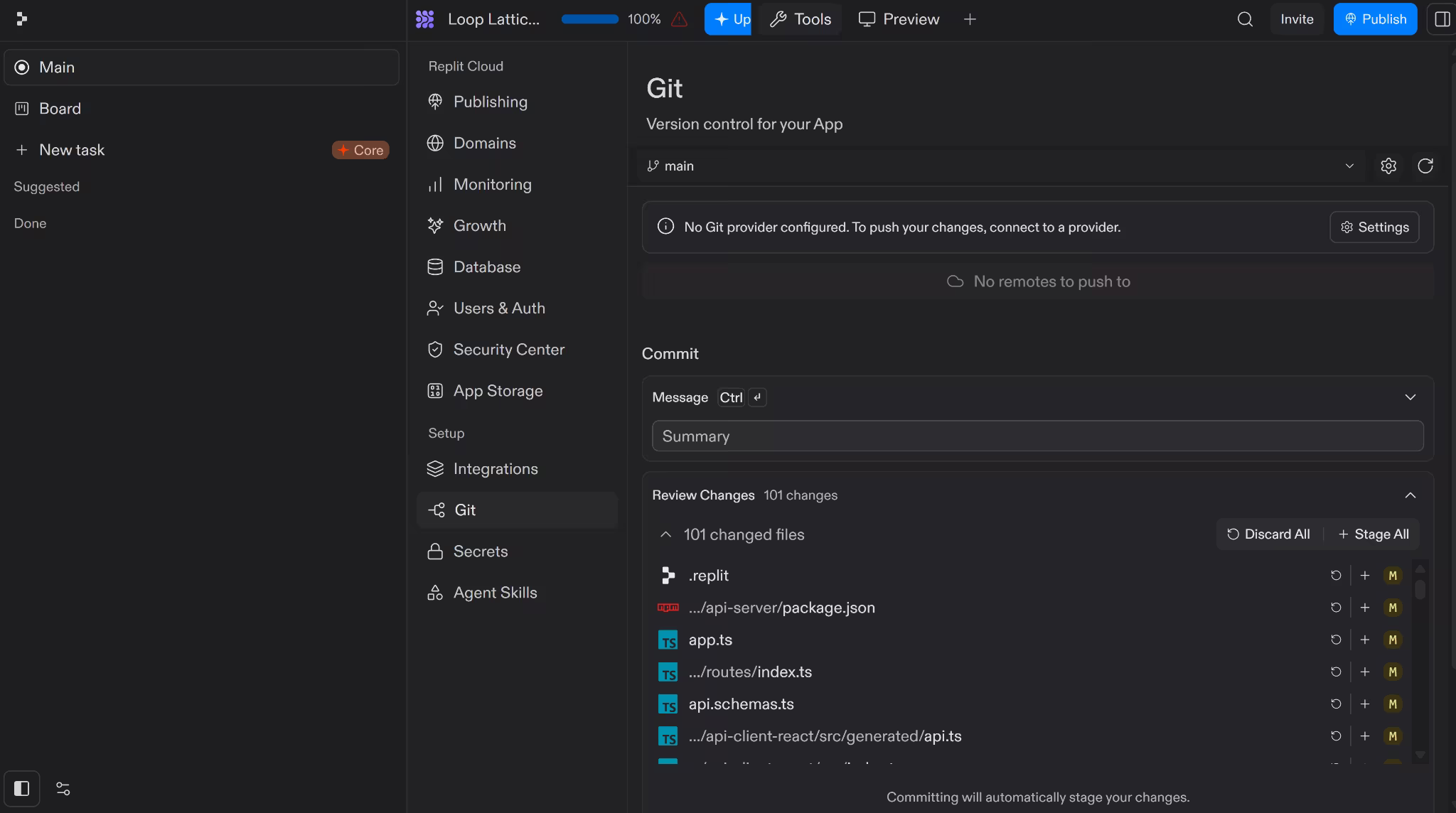
Task: Click the Replit logo icon
Action: pos(21,19)
